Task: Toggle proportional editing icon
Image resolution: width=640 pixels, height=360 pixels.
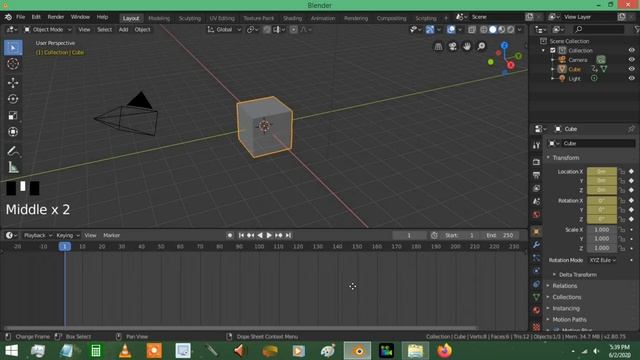Action: 293,29
